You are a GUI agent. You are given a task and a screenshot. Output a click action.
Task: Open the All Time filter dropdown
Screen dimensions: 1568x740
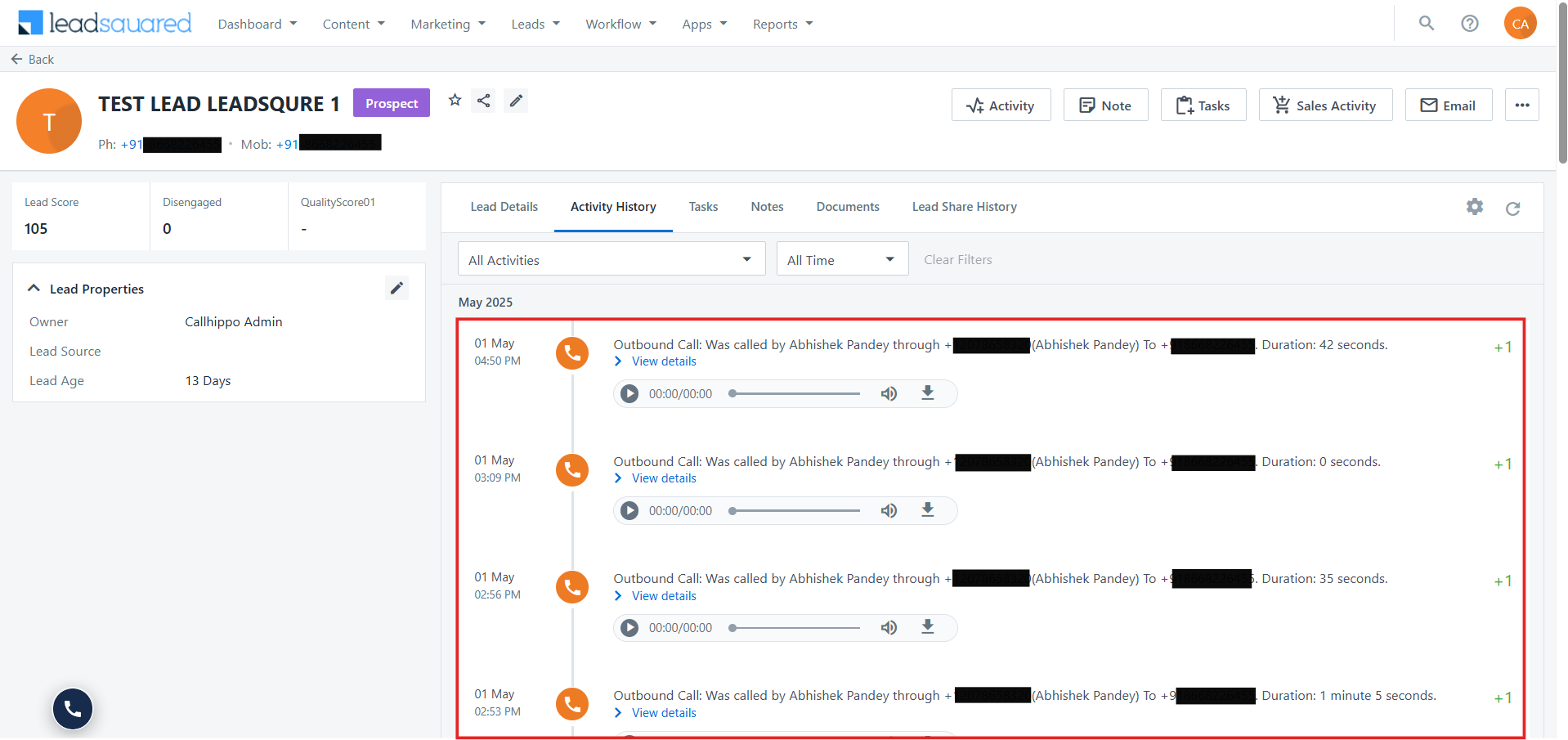click(x=842, y=259)
